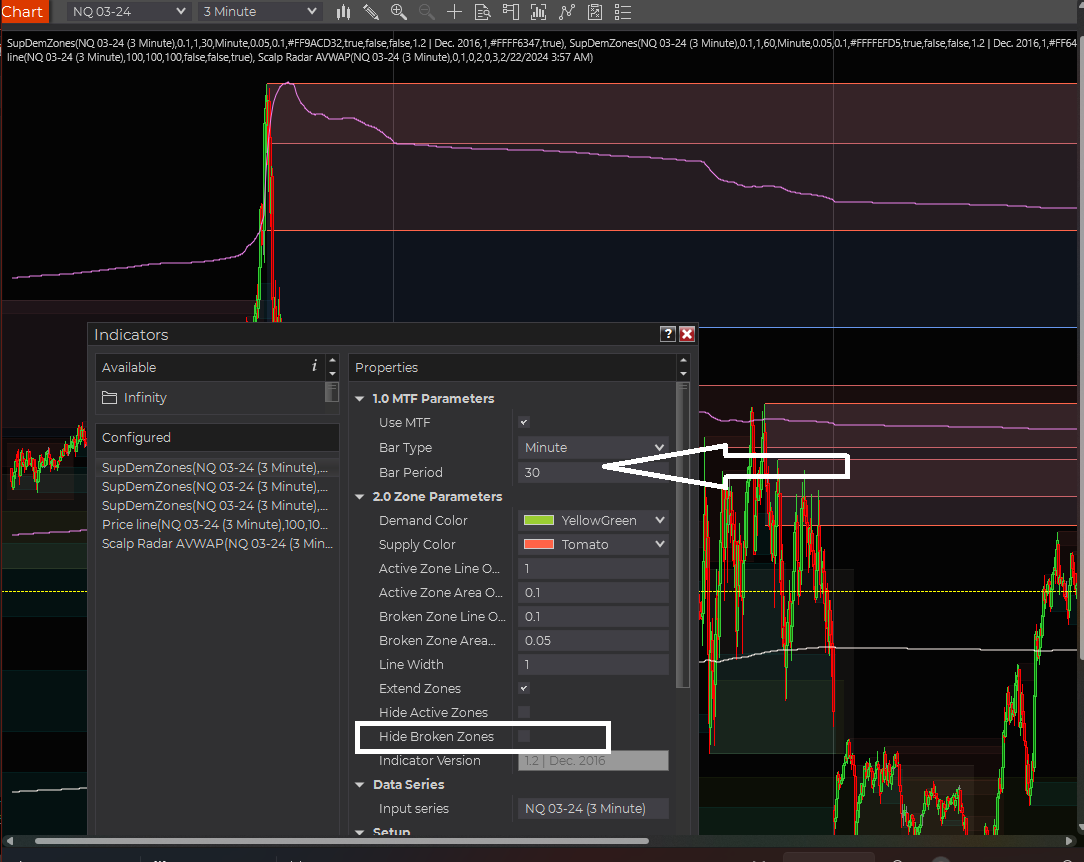Image resolution: width=1084 pixels, height=862 pixels.
Task: Open the 3 Minute interval dropdown
Action: 258,11
